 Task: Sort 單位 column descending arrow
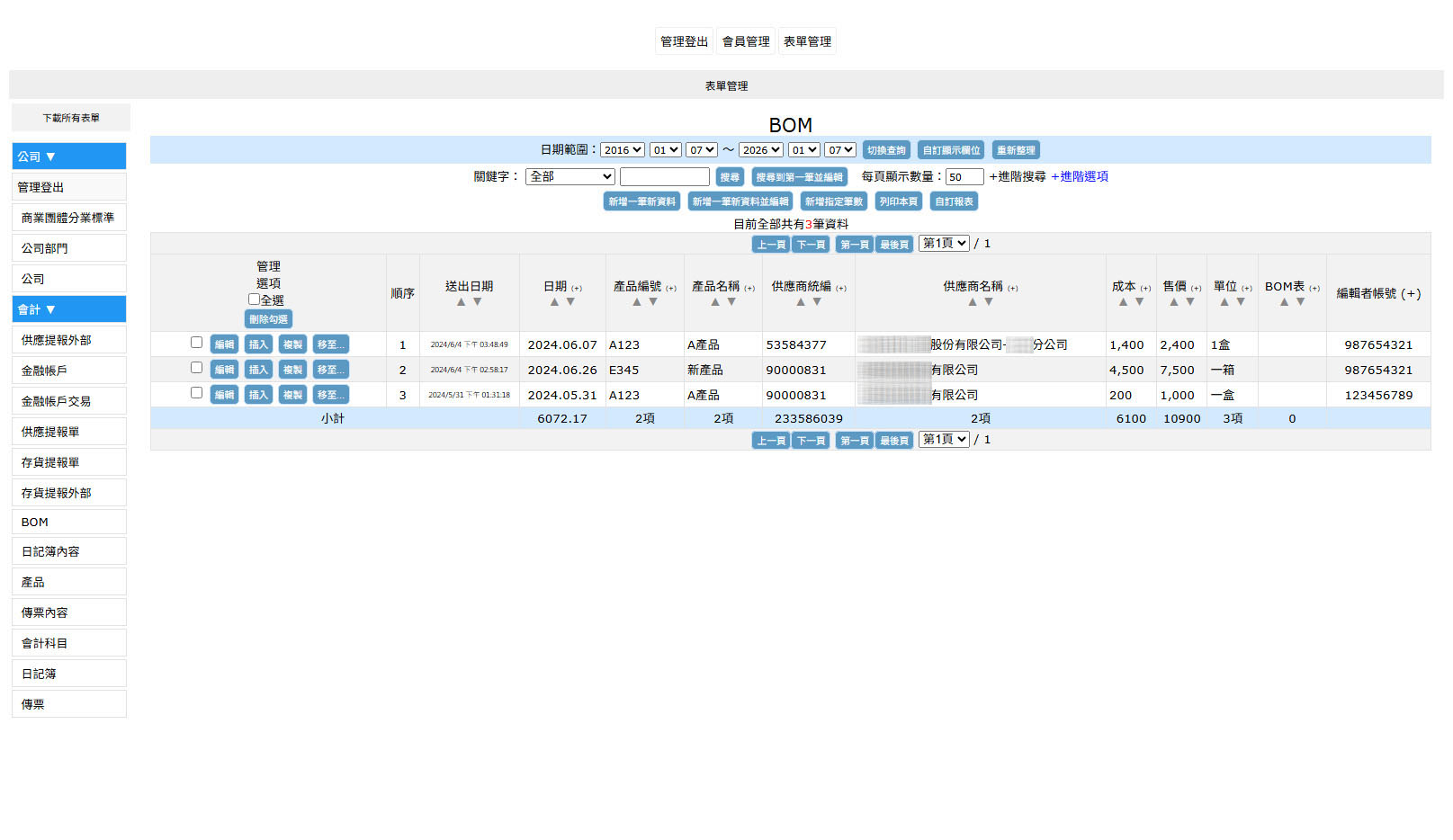click(x=1240, y=302)
